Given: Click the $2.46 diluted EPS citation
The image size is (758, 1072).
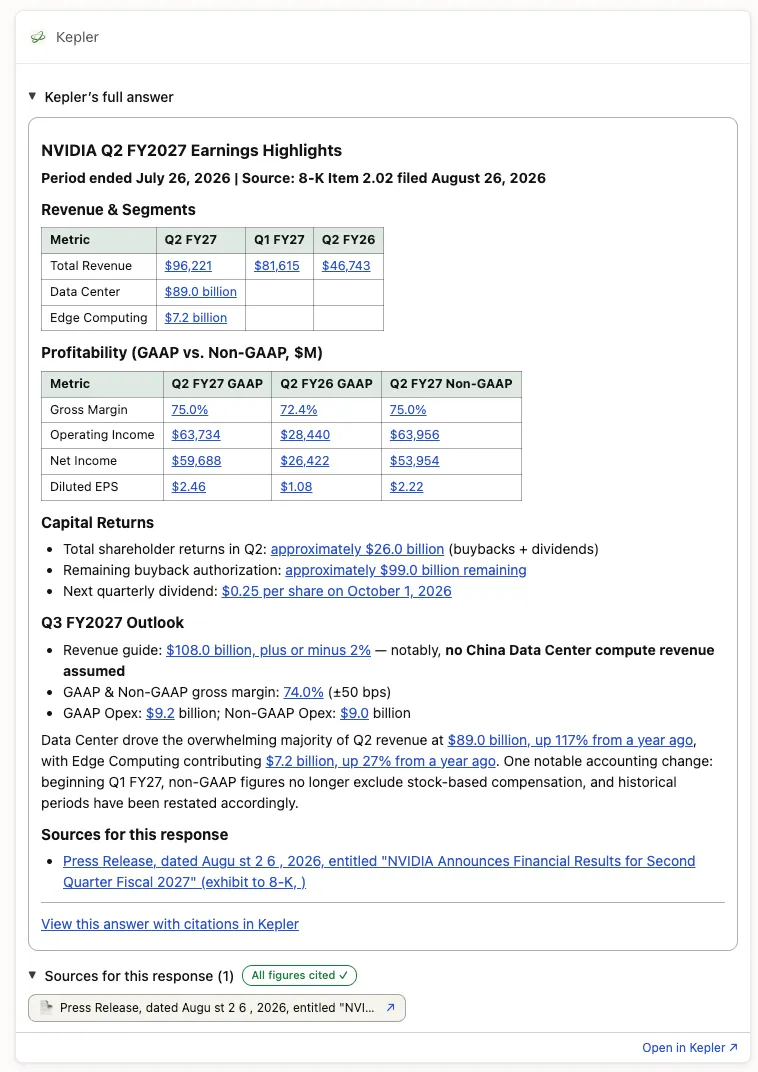Looking at the screenshot, I should tap(189, 487).
